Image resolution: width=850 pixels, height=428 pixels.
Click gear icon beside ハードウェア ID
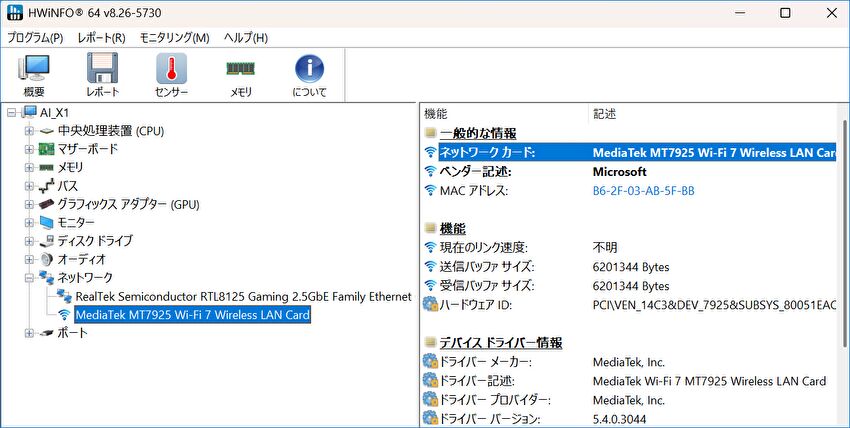430,304
